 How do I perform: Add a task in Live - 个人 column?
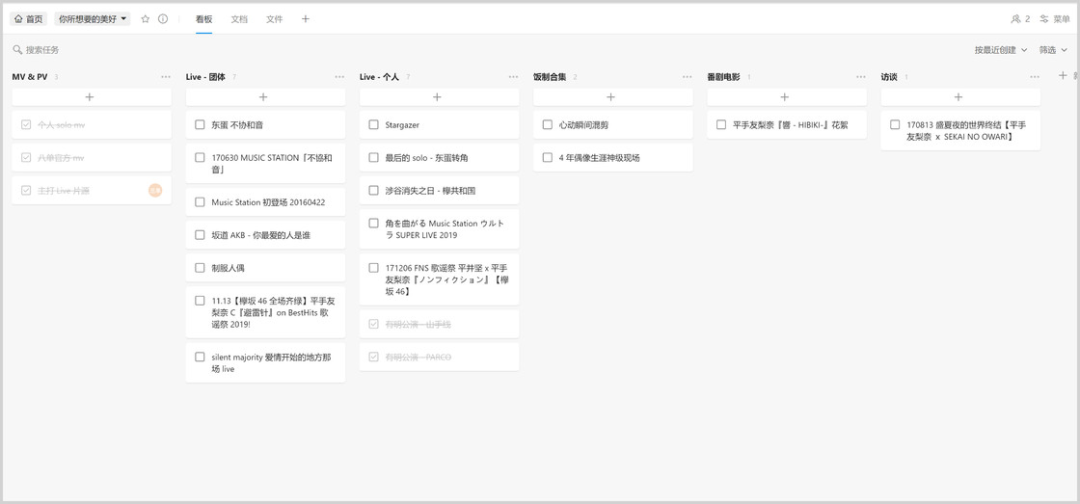[x=439, y=97]
